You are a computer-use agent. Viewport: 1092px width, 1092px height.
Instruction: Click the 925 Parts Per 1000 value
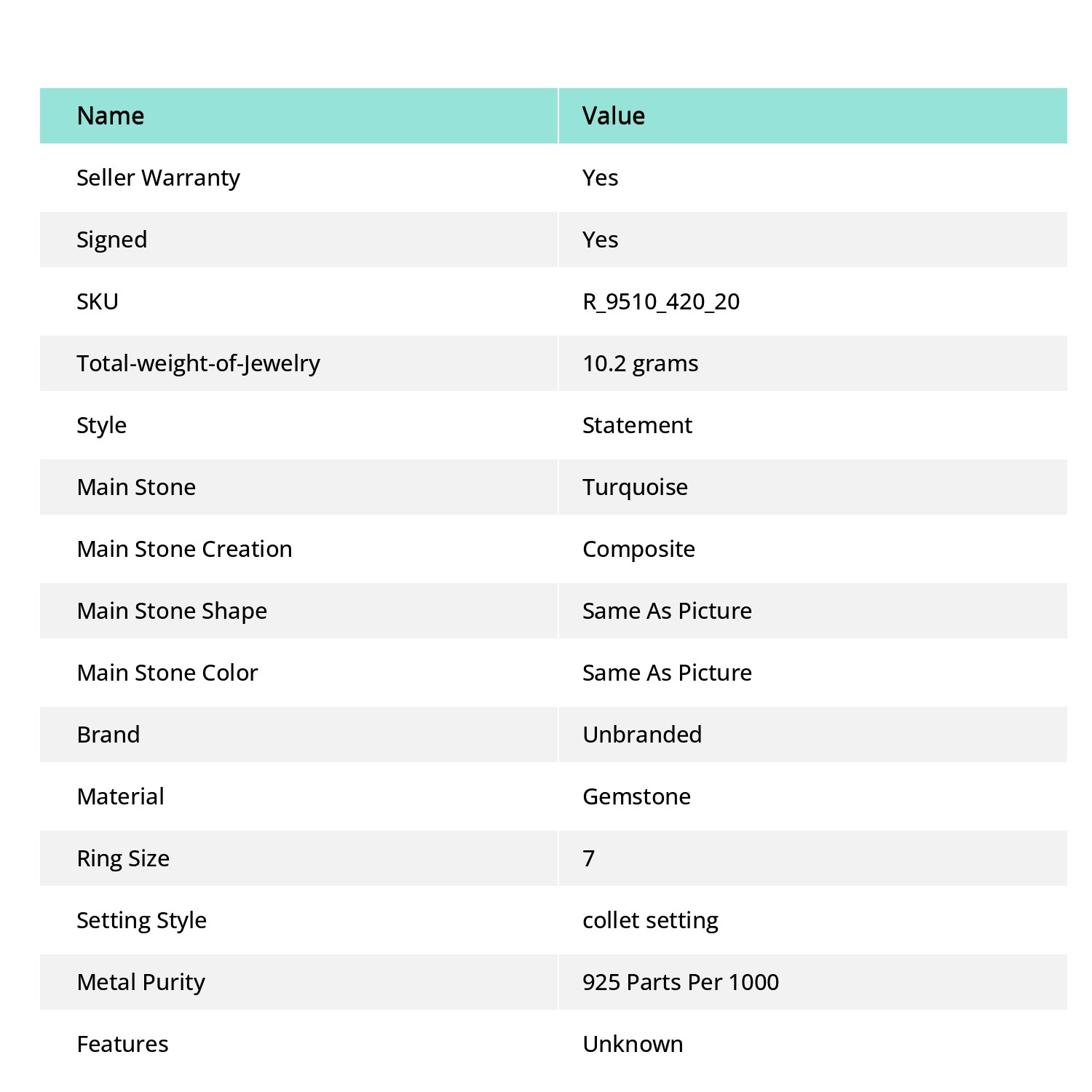[x=681, y=982]
